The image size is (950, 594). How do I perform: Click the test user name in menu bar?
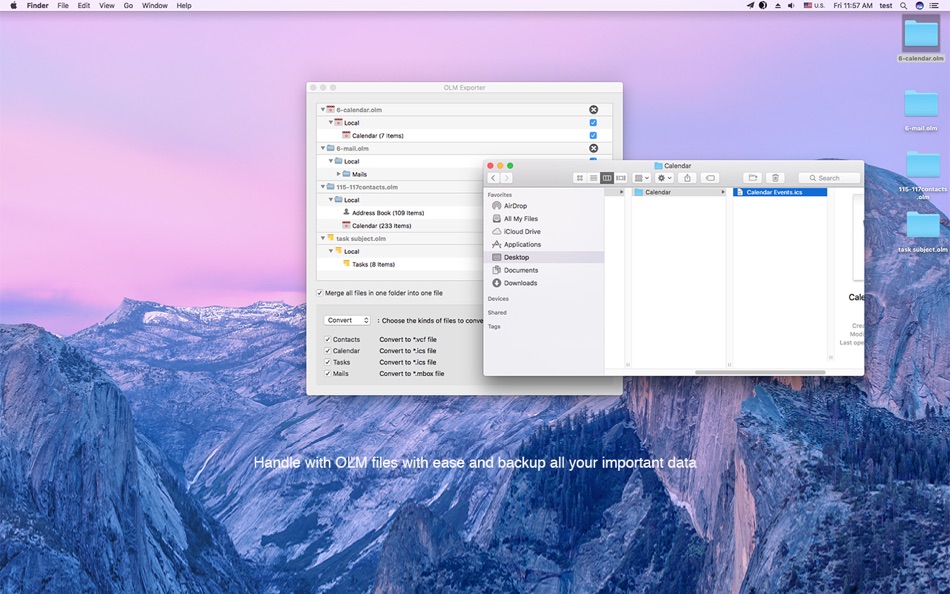click(x=886, y=5)
